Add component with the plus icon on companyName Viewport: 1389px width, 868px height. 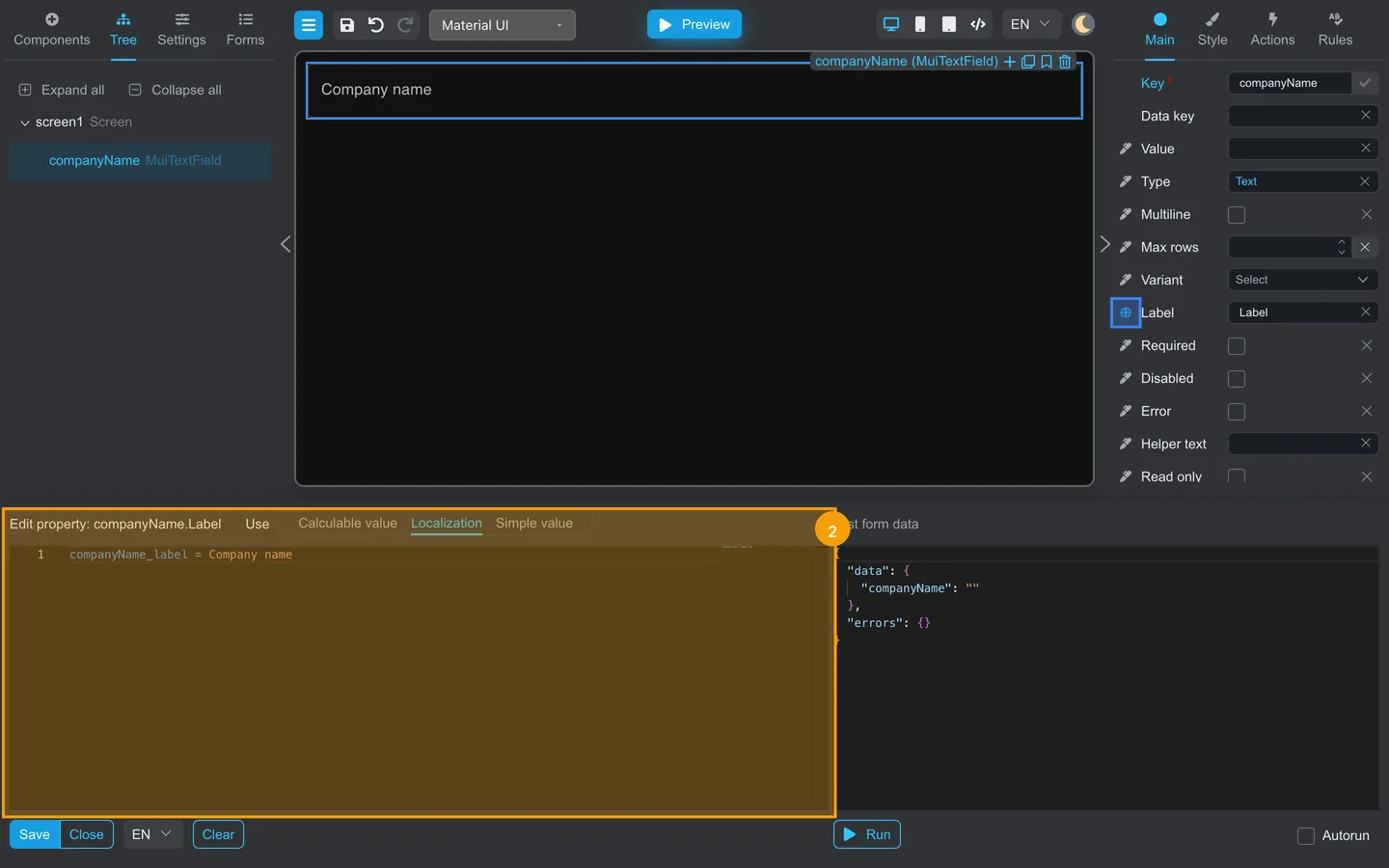tap(1010, 62)
